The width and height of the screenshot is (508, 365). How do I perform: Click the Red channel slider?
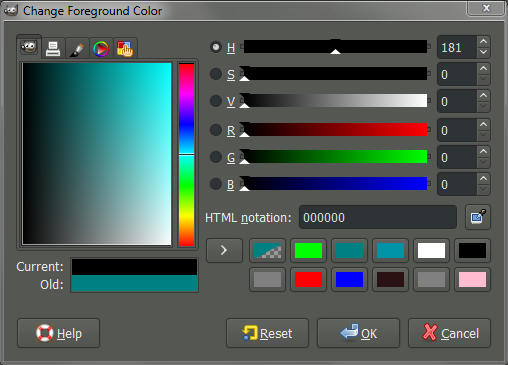pos(335,130)
